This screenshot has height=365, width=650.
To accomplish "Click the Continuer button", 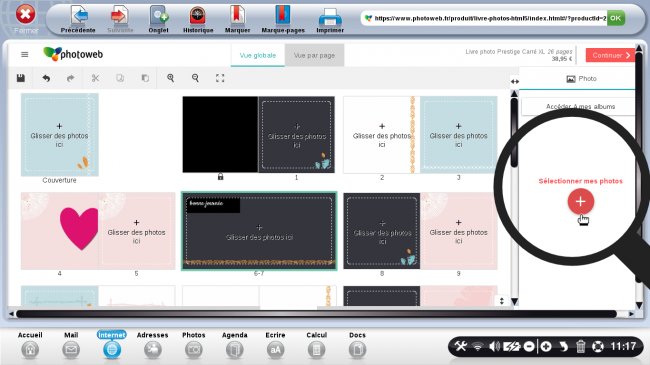I will [x=610, y=55].
